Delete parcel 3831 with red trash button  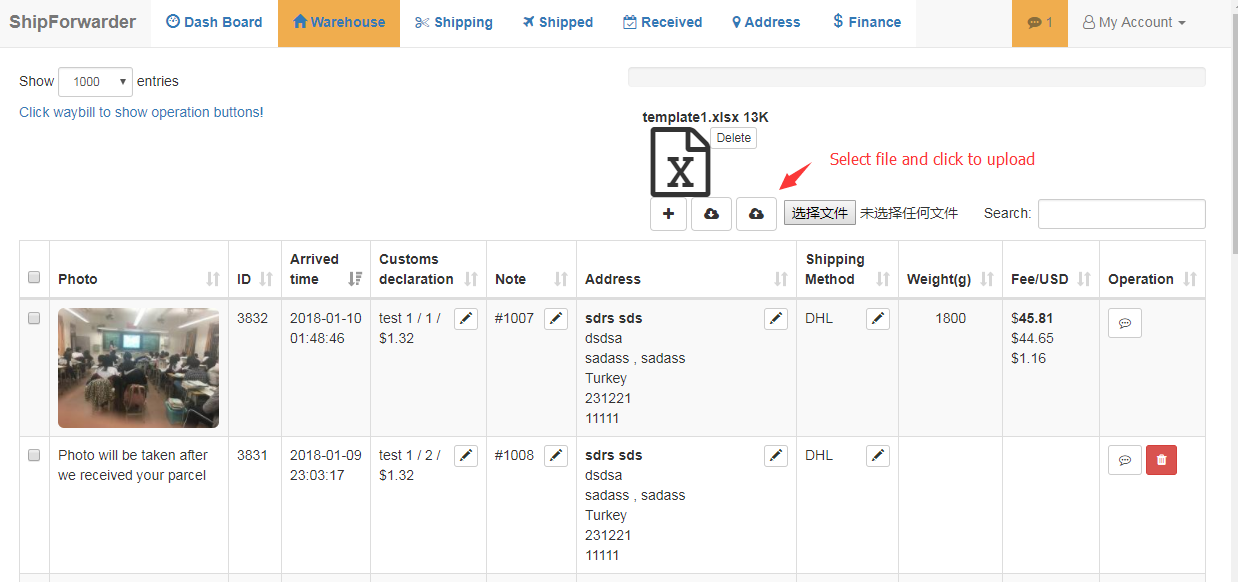pyautogui.click(x=1161, y=460)
